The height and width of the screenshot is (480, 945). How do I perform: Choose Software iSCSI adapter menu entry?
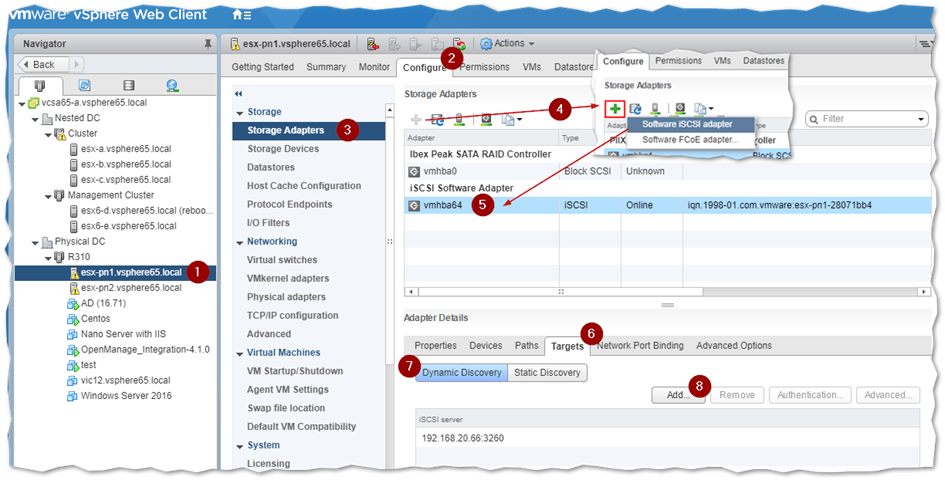click(691, 124)
